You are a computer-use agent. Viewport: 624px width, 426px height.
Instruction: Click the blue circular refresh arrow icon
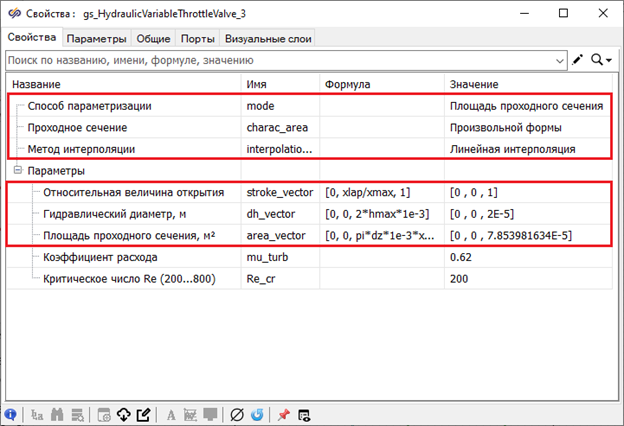[x=256, y=413]
